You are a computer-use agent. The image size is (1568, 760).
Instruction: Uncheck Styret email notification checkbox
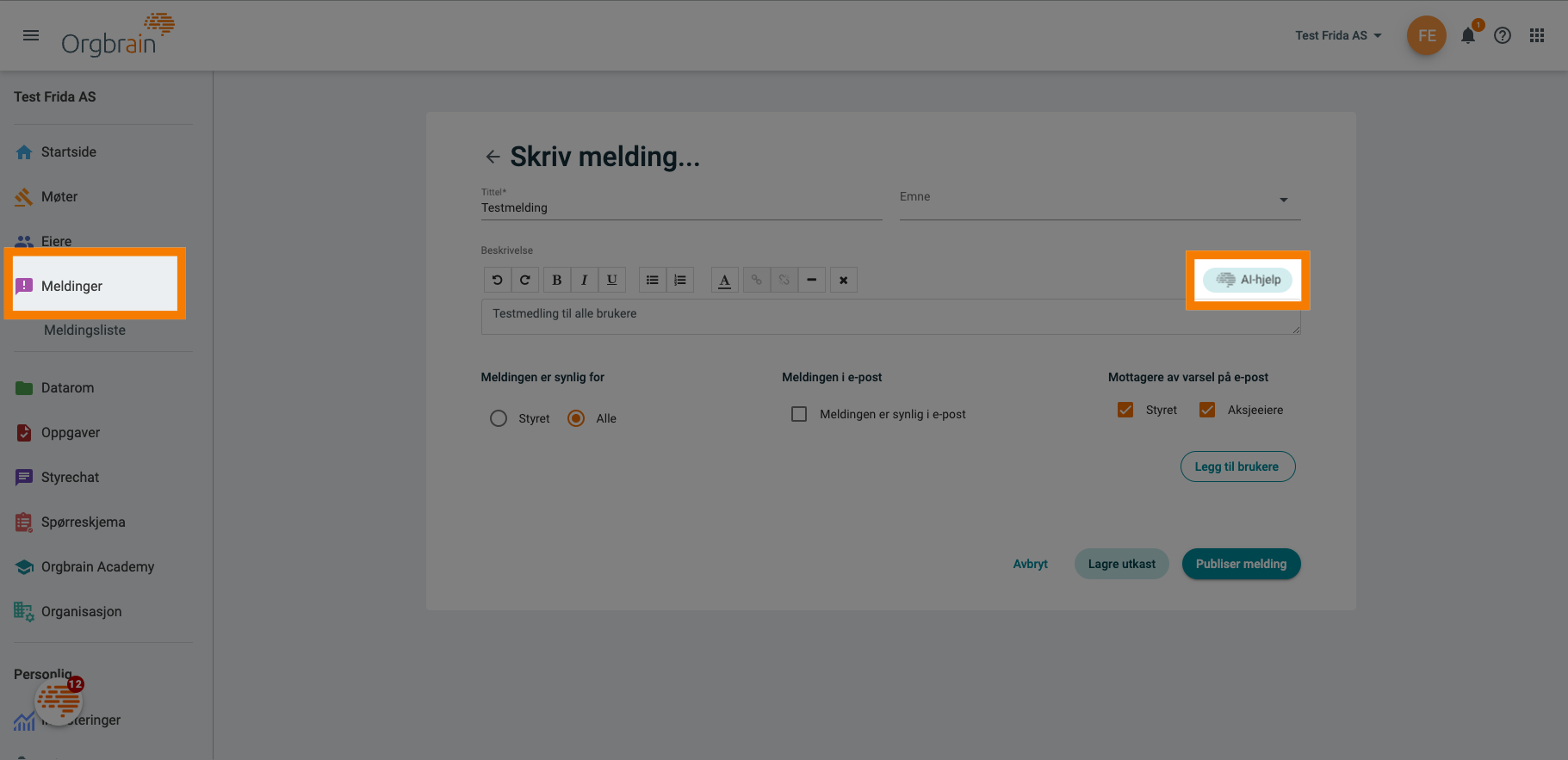point(1125,410)
